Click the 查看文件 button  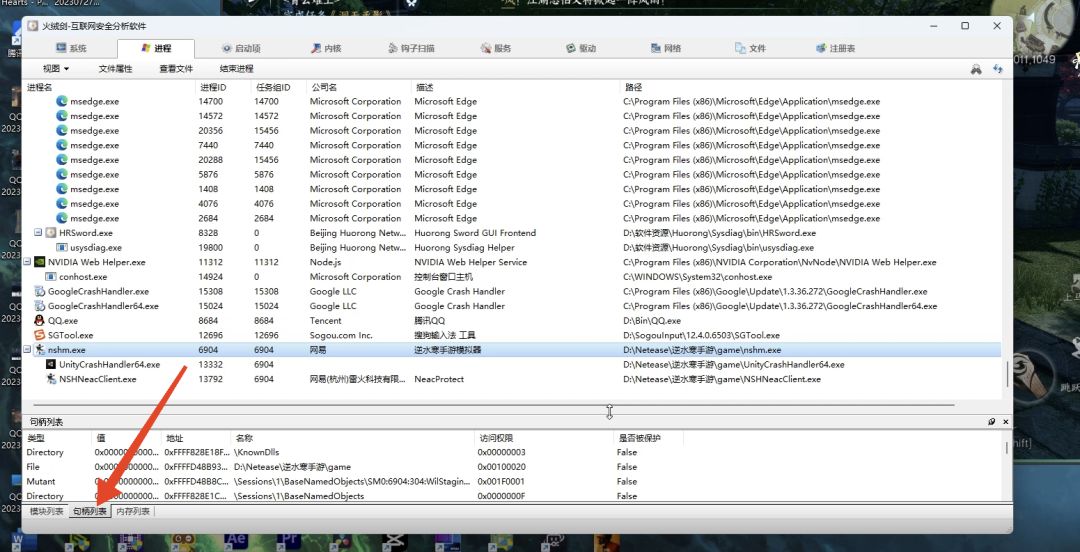176,69
